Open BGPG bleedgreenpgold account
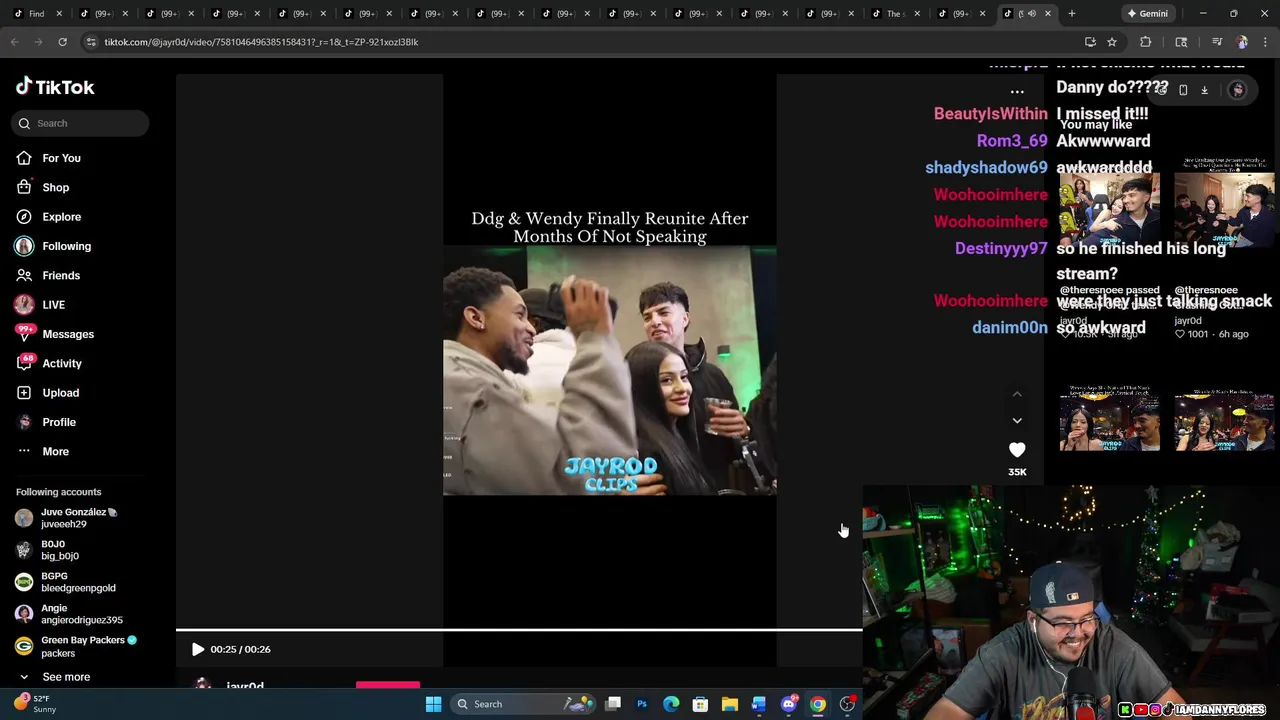The image size is (1280, 720). point(66,582)
